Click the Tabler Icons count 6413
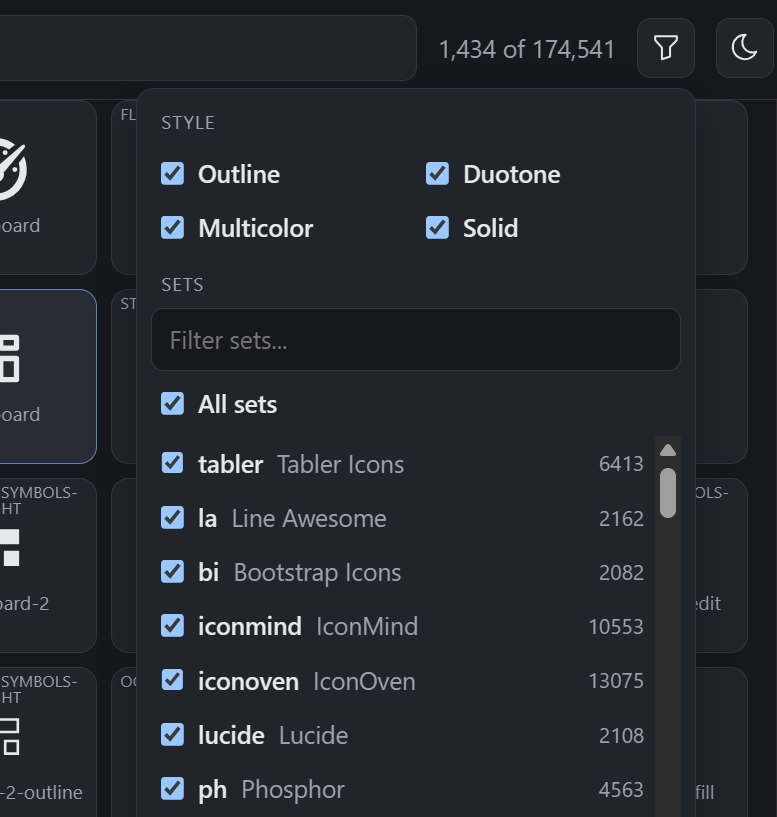 point(621,464)
